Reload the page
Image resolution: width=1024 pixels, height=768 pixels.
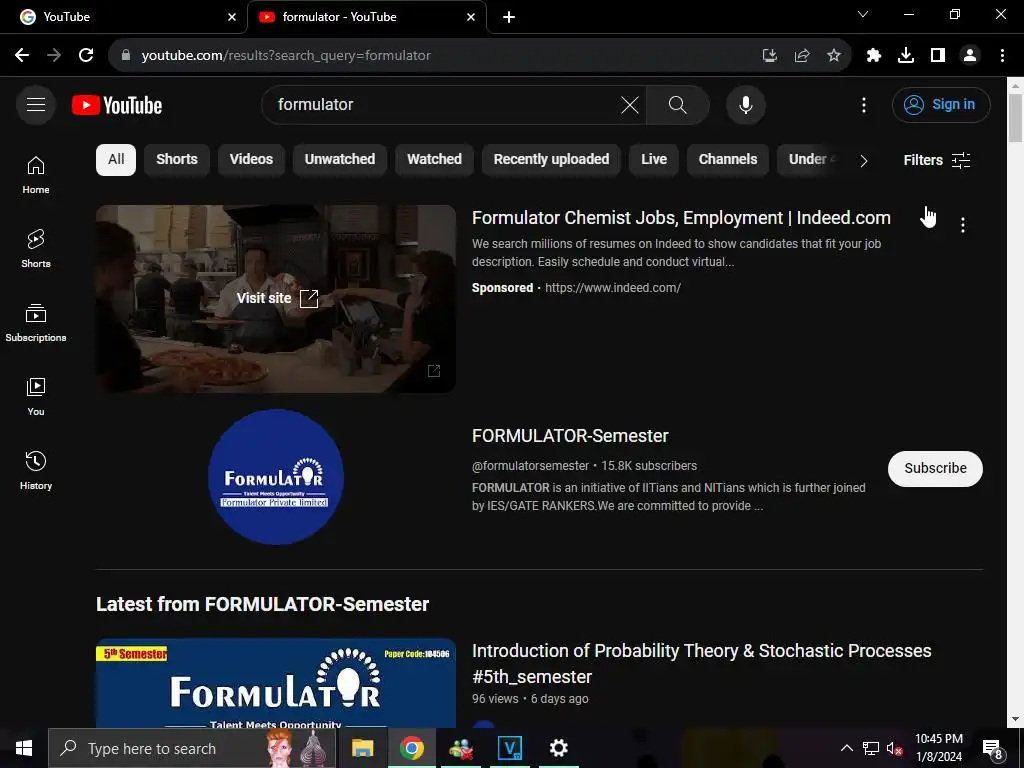(x=86, y=55)
